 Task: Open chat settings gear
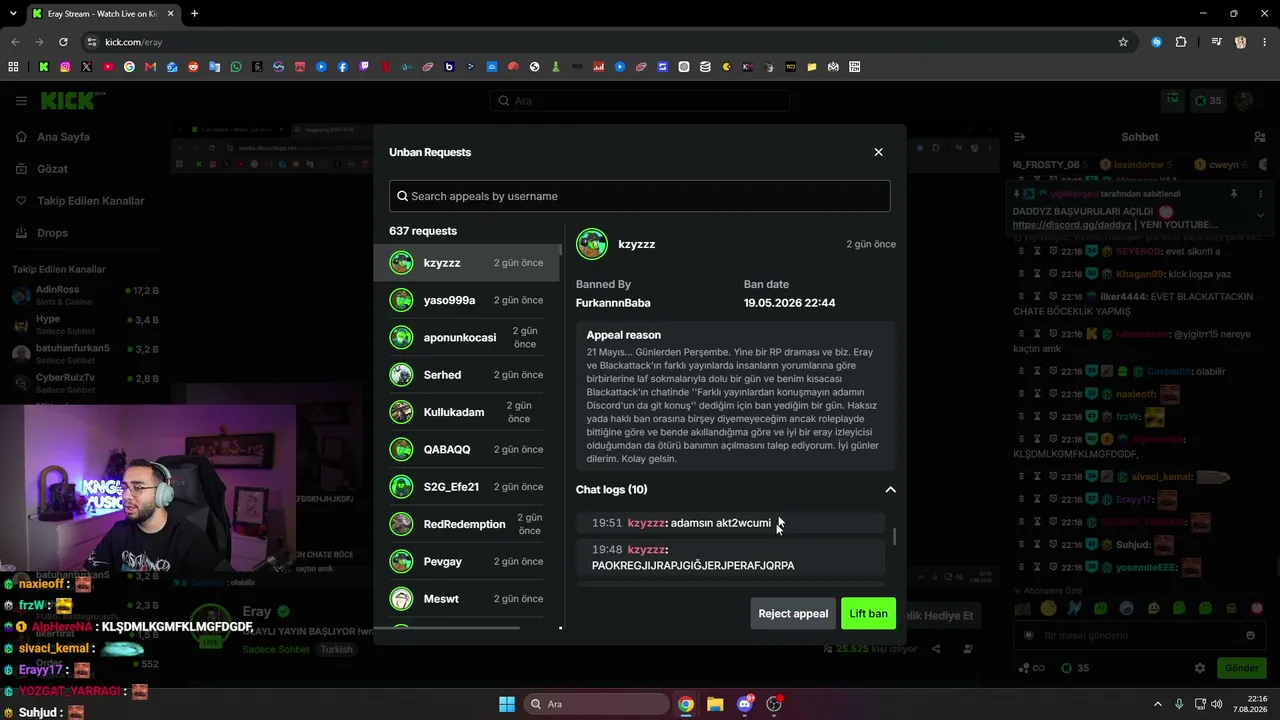point(1200,668)
